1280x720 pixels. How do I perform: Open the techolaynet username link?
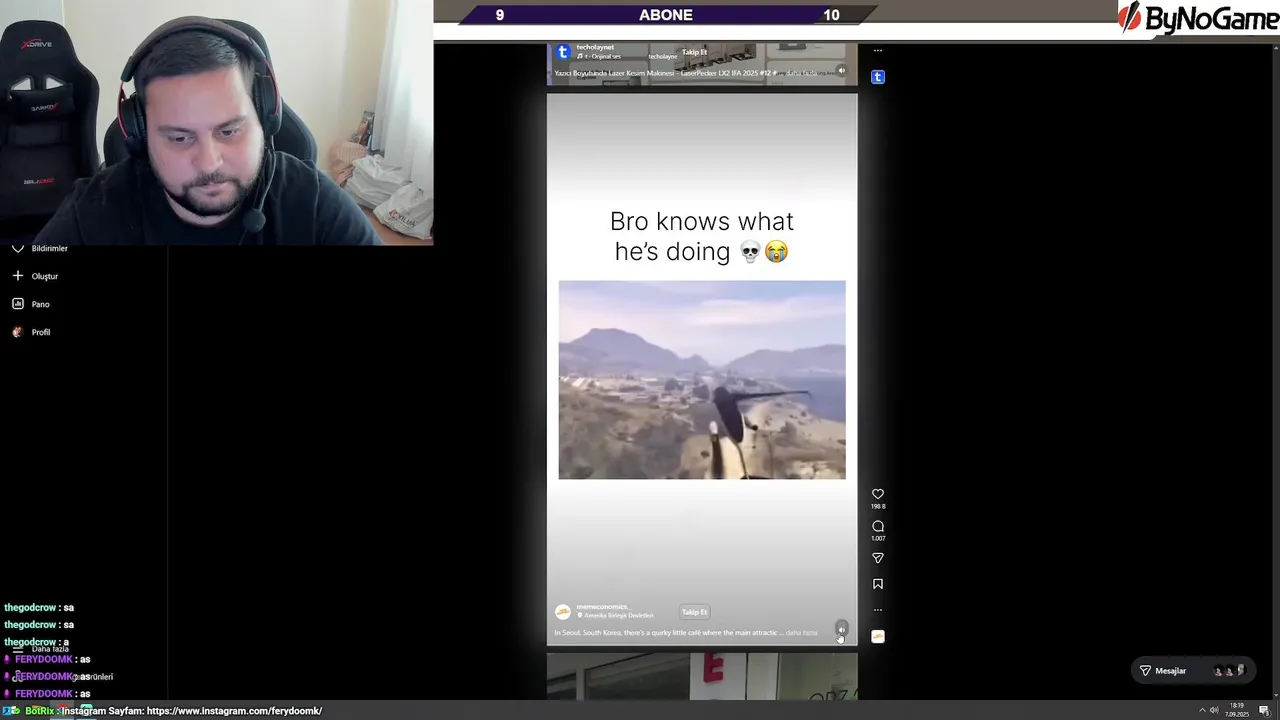point(595,47)
